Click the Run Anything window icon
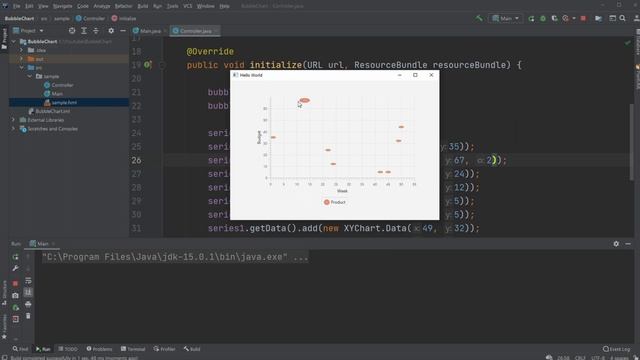The width and height of the screenshot is (640, 360). click(612, 18)
